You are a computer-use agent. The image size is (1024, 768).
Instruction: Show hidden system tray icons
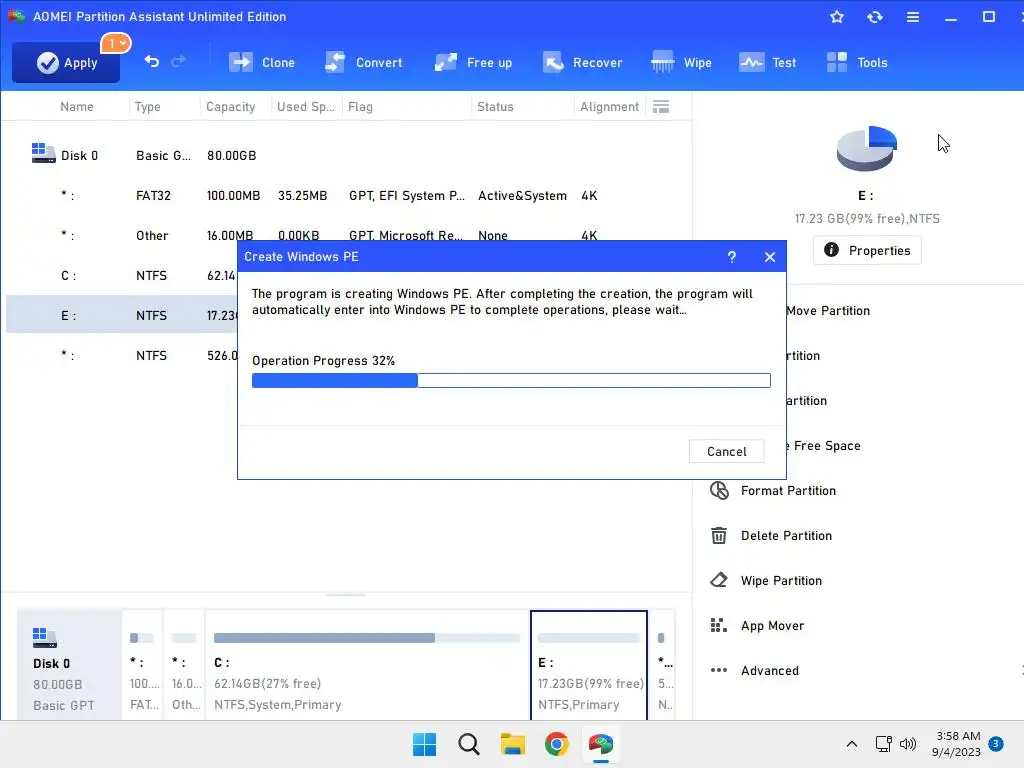click(x=852, y=744)
